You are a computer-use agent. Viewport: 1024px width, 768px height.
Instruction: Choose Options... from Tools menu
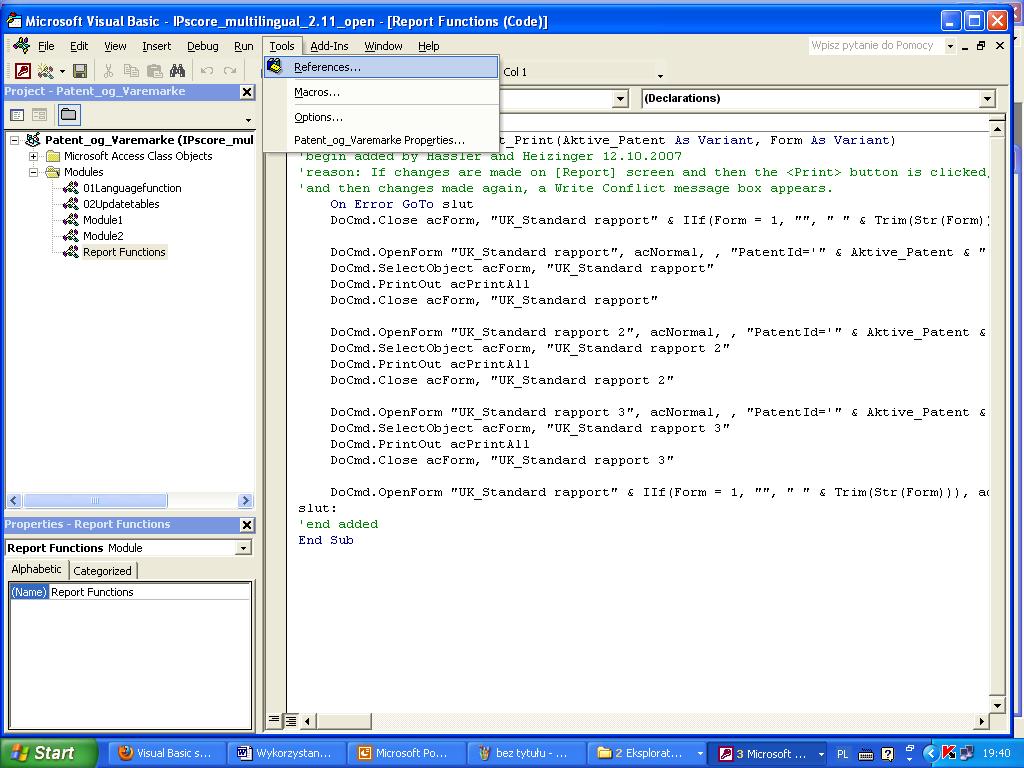381,118
